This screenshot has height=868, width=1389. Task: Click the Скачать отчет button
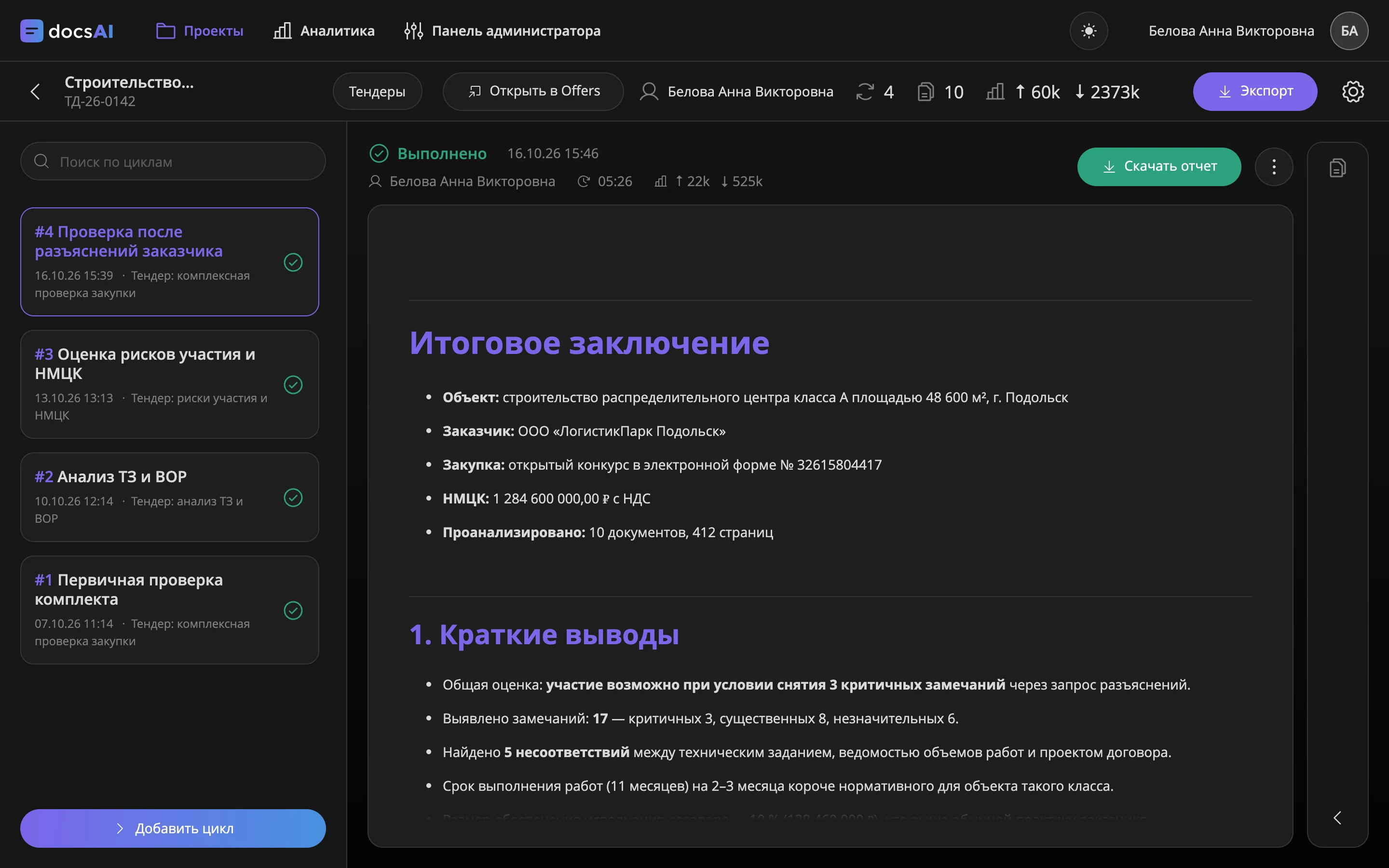tap(1159, 166)
